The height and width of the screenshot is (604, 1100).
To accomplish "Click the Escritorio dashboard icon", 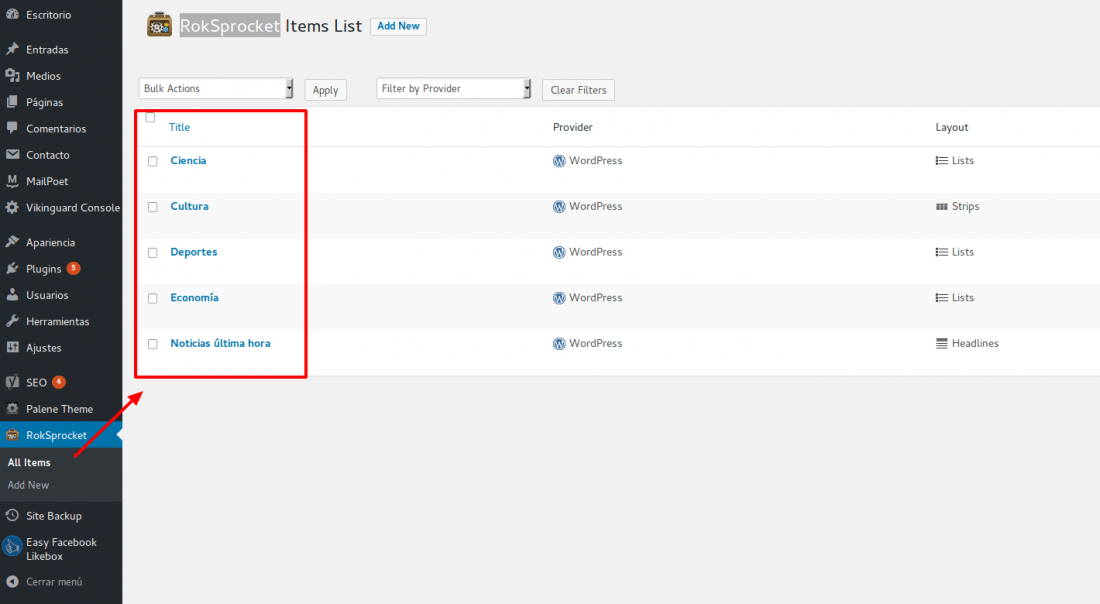I will [12, 13].
